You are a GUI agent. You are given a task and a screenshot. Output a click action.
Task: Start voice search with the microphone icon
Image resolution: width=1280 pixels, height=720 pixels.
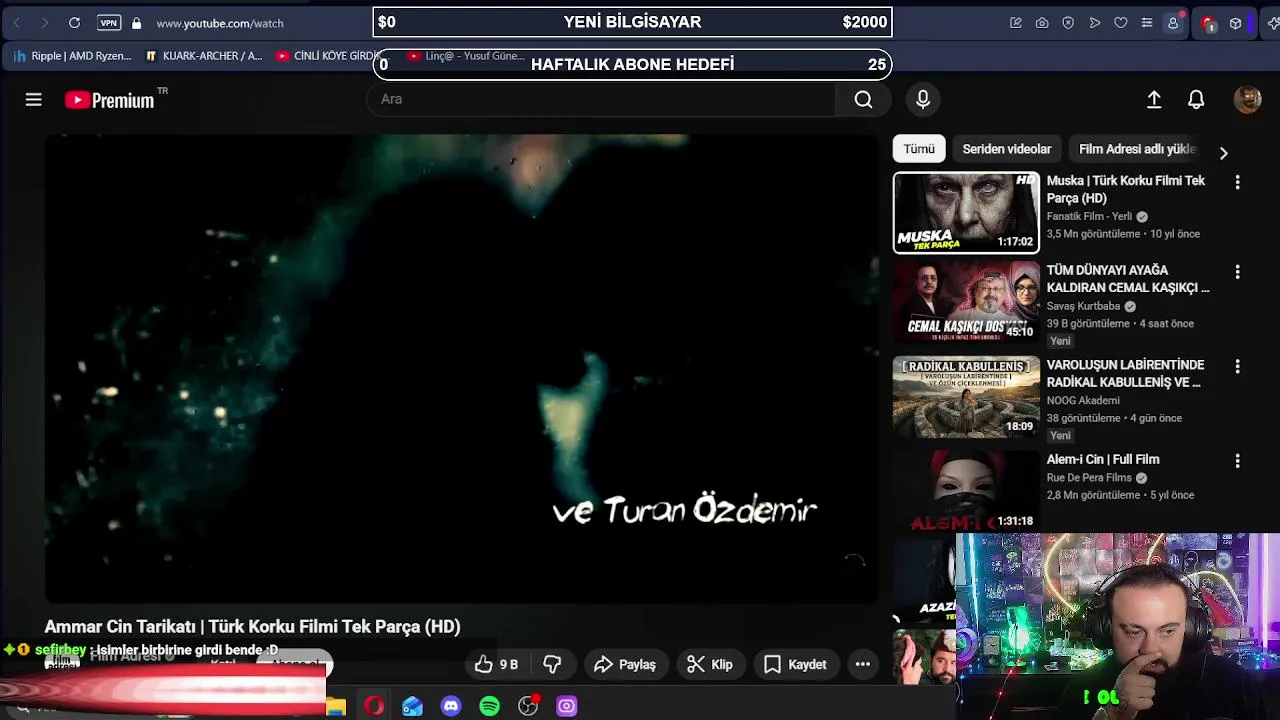coord(923,99)
